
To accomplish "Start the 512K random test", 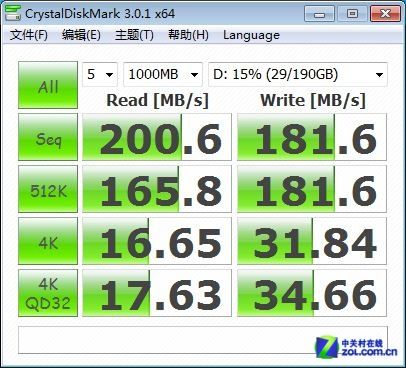I will point(48,189).
